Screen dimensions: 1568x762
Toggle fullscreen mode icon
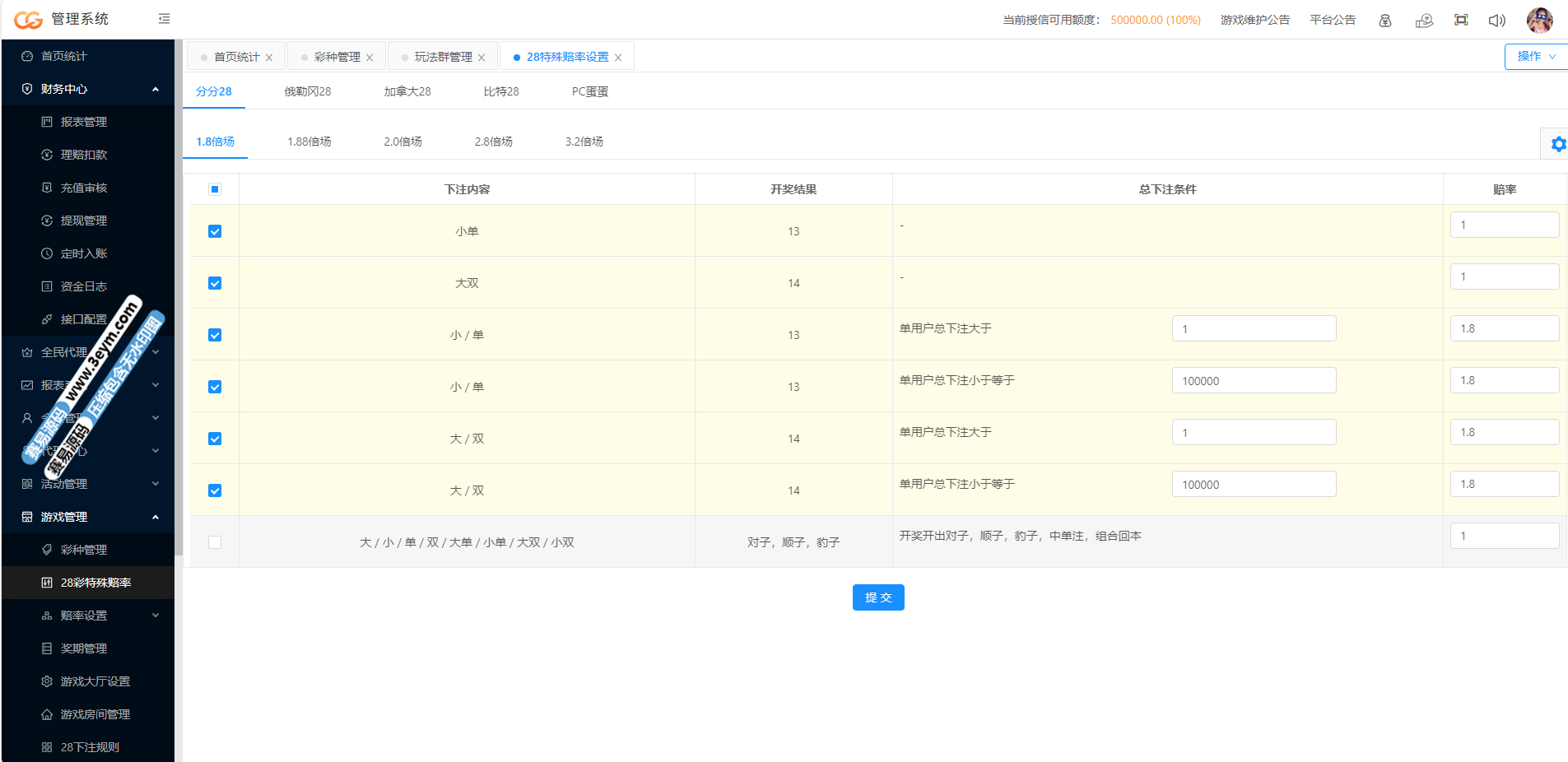point(1461,20)
